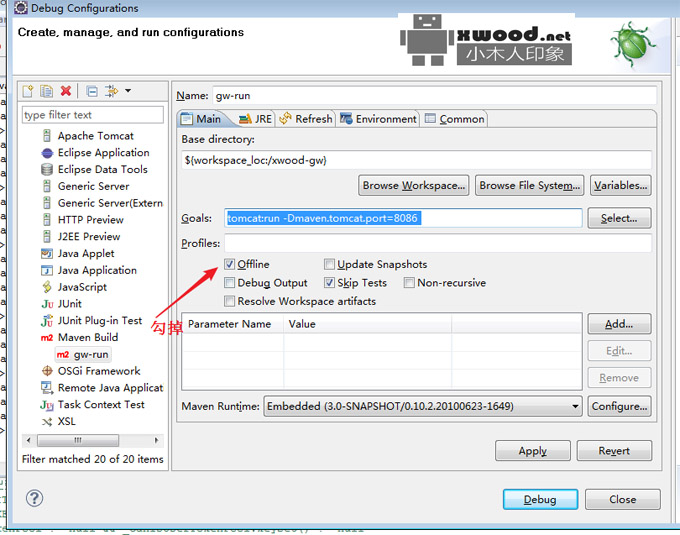
Task: Delete selected launch configuration with red X
Action: point(66,91)
